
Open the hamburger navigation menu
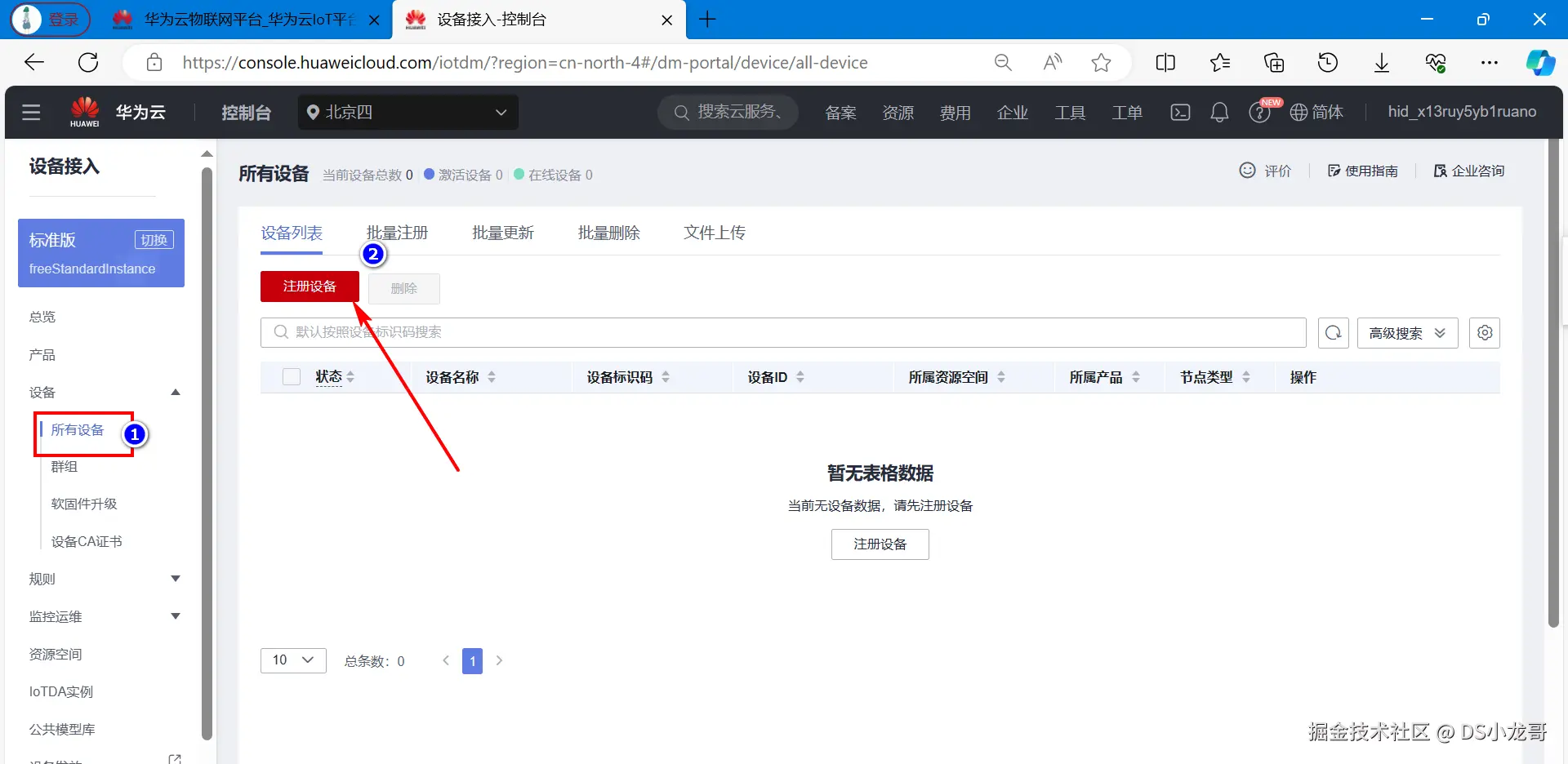(x=31, y=112)
